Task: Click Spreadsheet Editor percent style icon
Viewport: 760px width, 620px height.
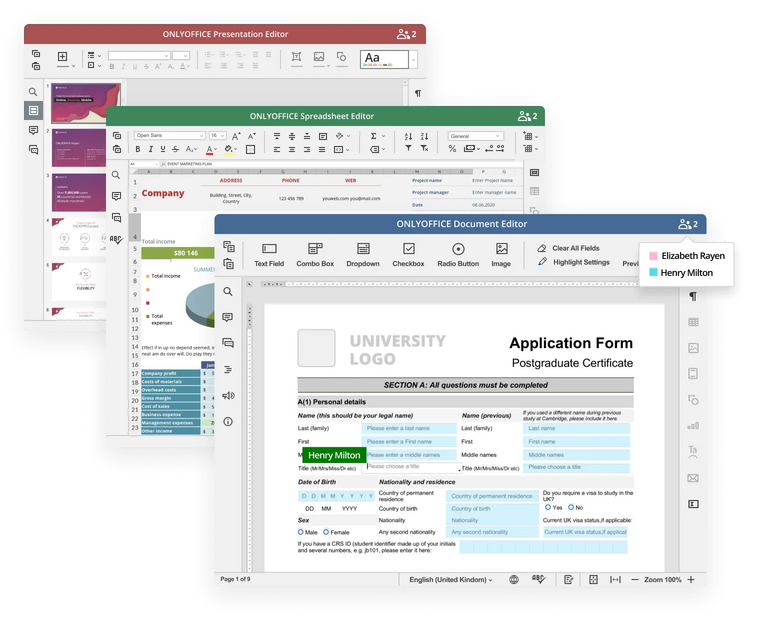Action: [x=452, y=149]
